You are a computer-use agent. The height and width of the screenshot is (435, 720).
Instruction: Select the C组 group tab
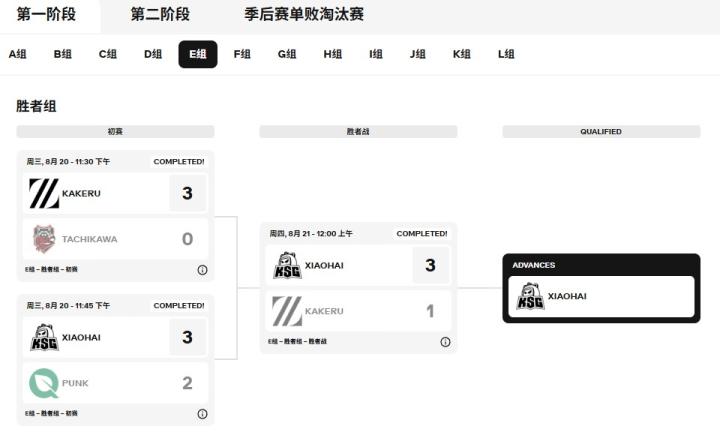coord(108,54)
